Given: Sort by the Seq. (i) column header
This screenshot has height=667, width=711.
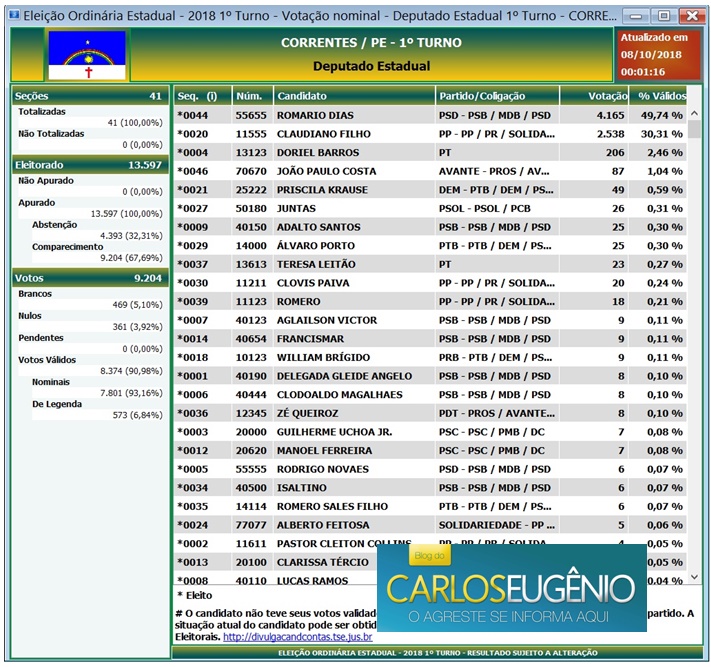Looking at the screenshot, I should point(203,96).
